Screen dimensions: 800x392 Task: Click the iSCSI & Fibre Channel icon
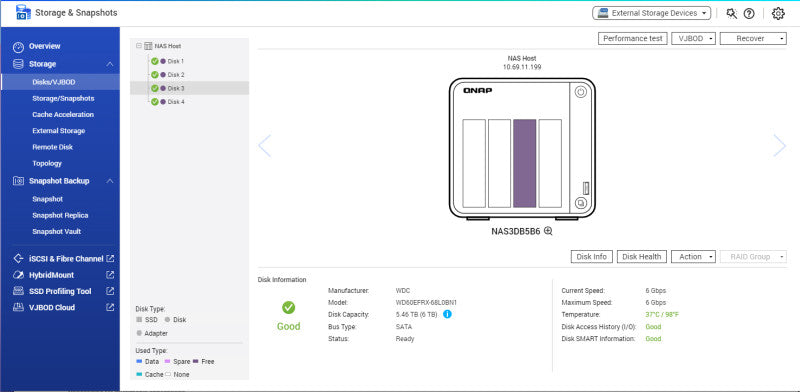pyautogui.click(x=18, y=259)
